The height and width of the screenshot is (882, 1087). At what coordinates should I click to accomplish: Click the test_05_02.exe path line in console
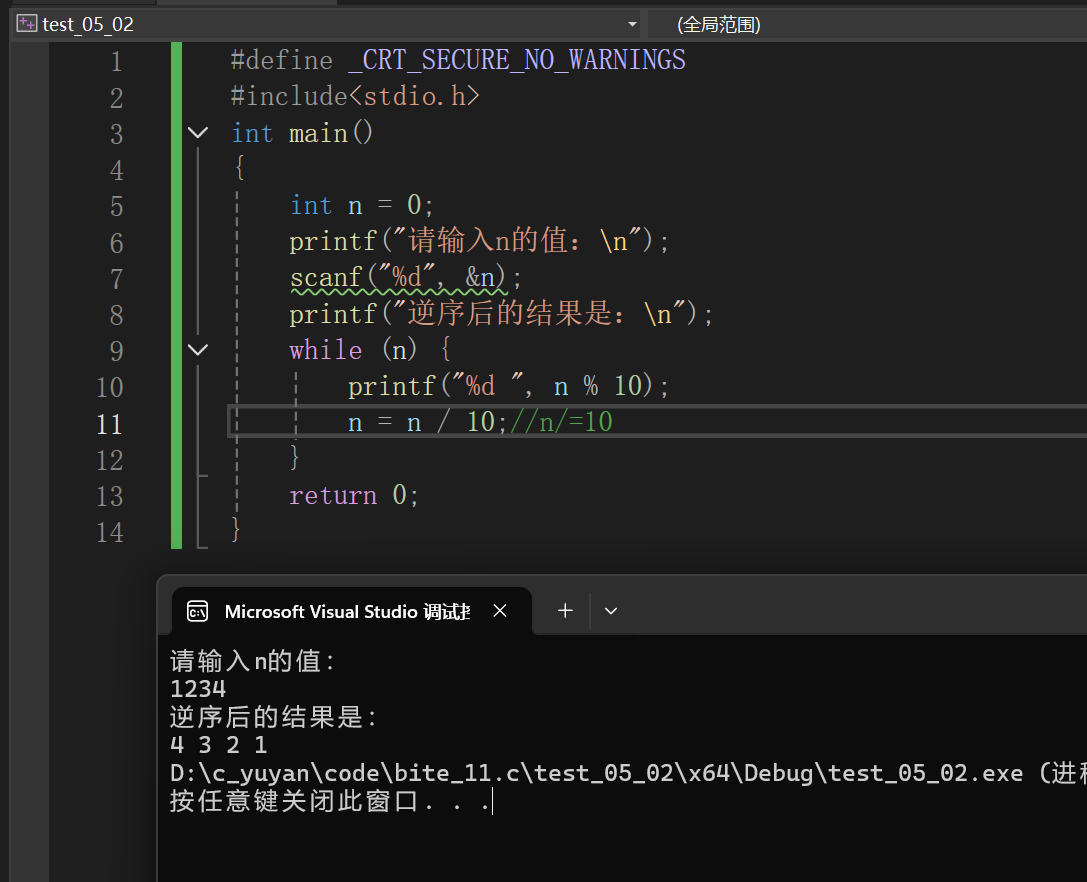point(628,772)
